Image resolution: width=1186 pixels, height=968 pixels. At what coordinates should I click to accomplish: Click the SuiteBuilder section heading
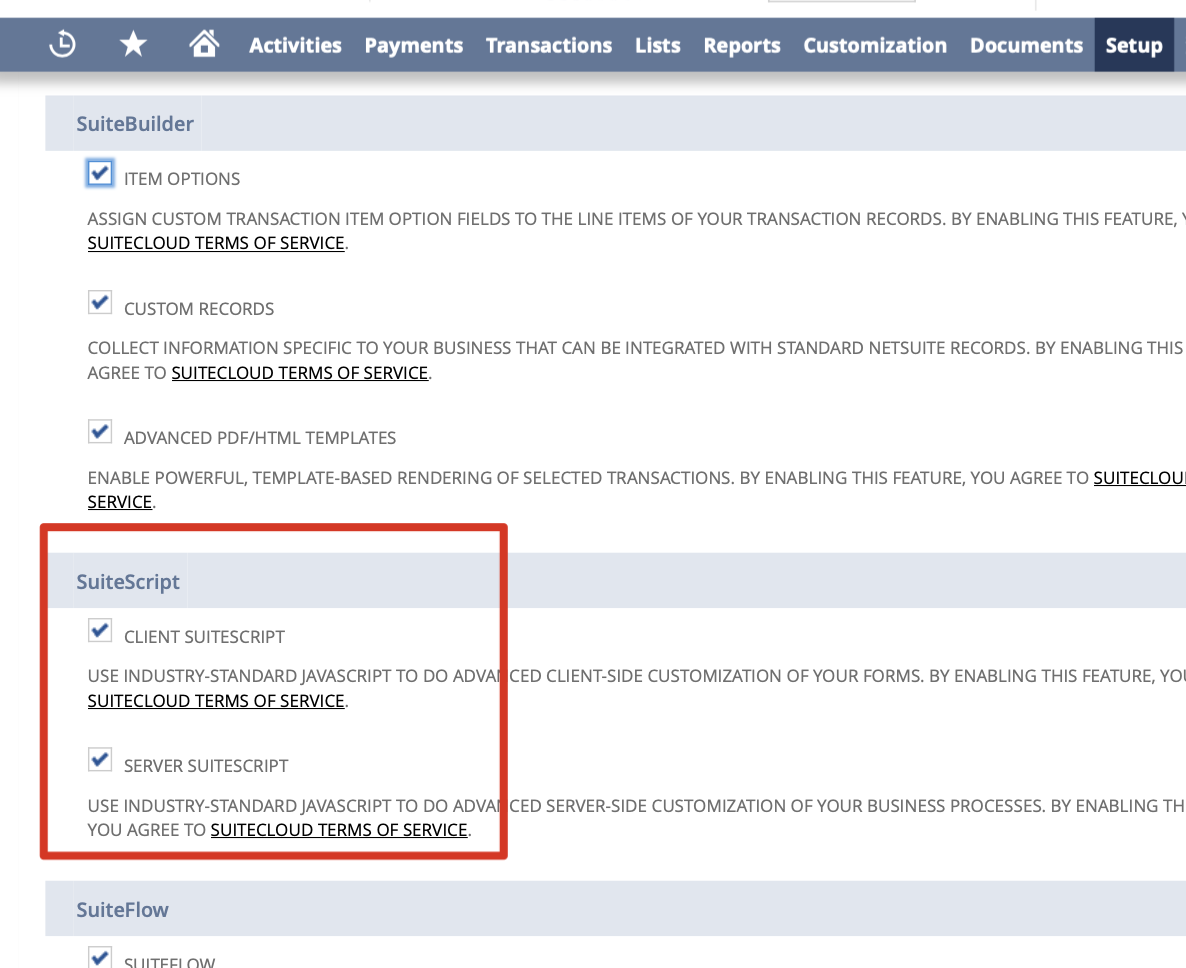[135, 124]
